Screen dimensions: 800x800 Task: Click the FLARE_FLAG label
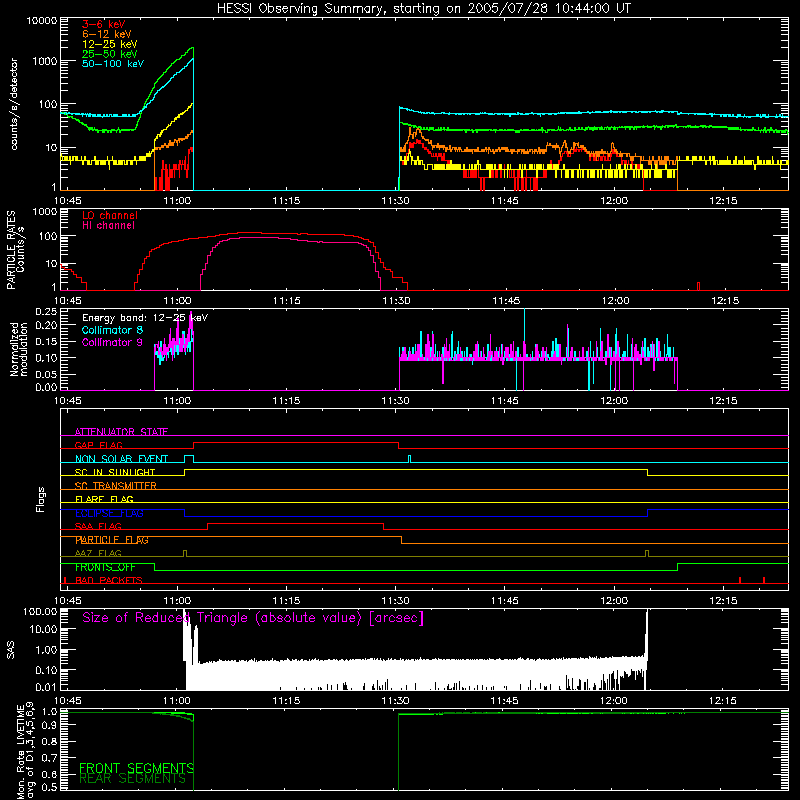click(104, 499)
